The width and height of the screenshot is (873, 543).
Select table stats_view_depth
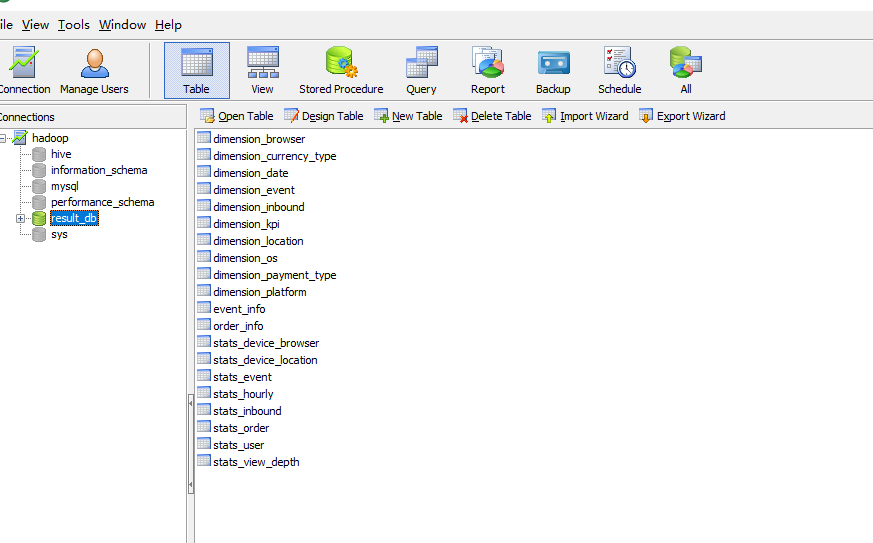click(x=256, y=462)
